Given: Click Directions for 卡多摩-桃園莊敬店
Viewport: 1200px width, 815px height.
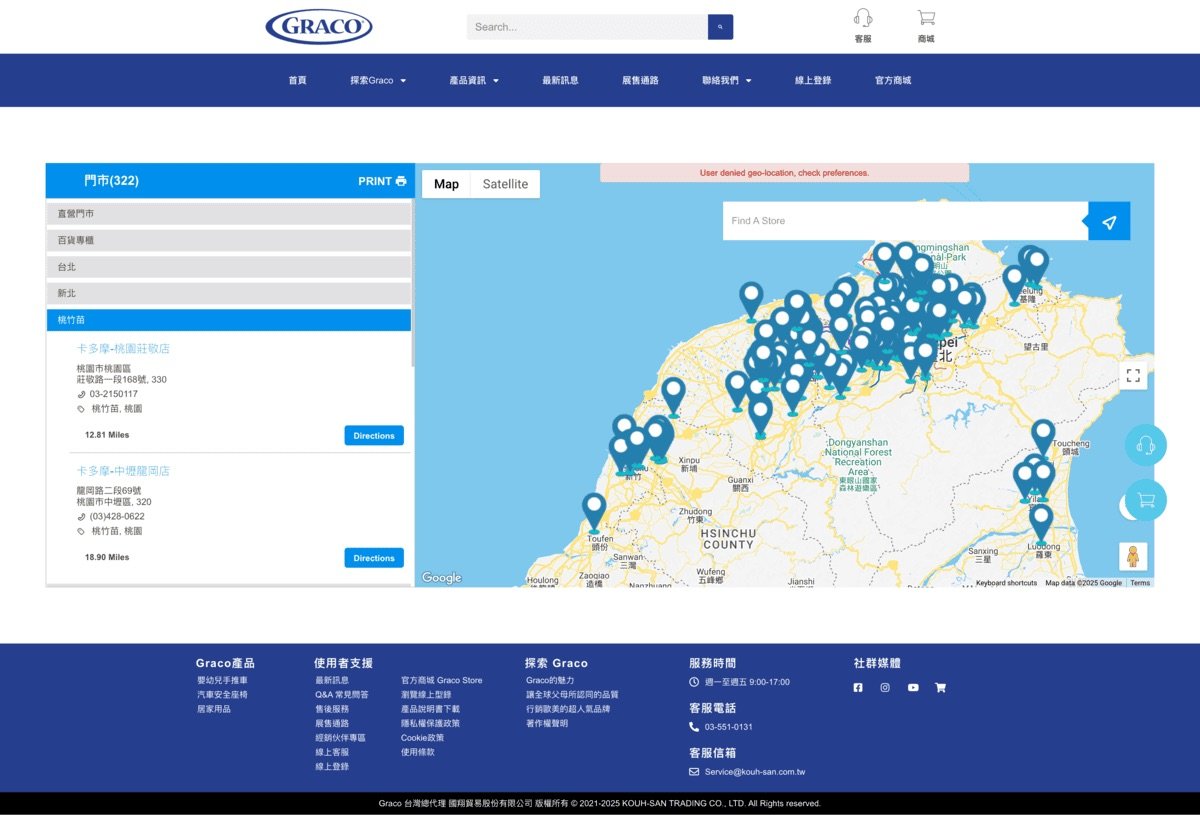Looking at the screenshot, I should coord(374,436).
